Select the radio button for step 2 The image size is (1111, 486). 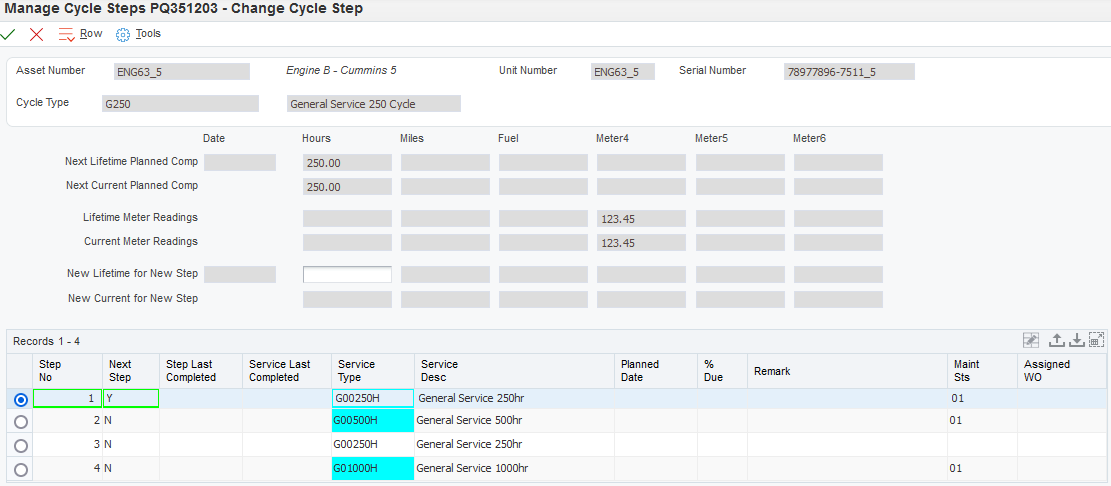click(21, 422)
